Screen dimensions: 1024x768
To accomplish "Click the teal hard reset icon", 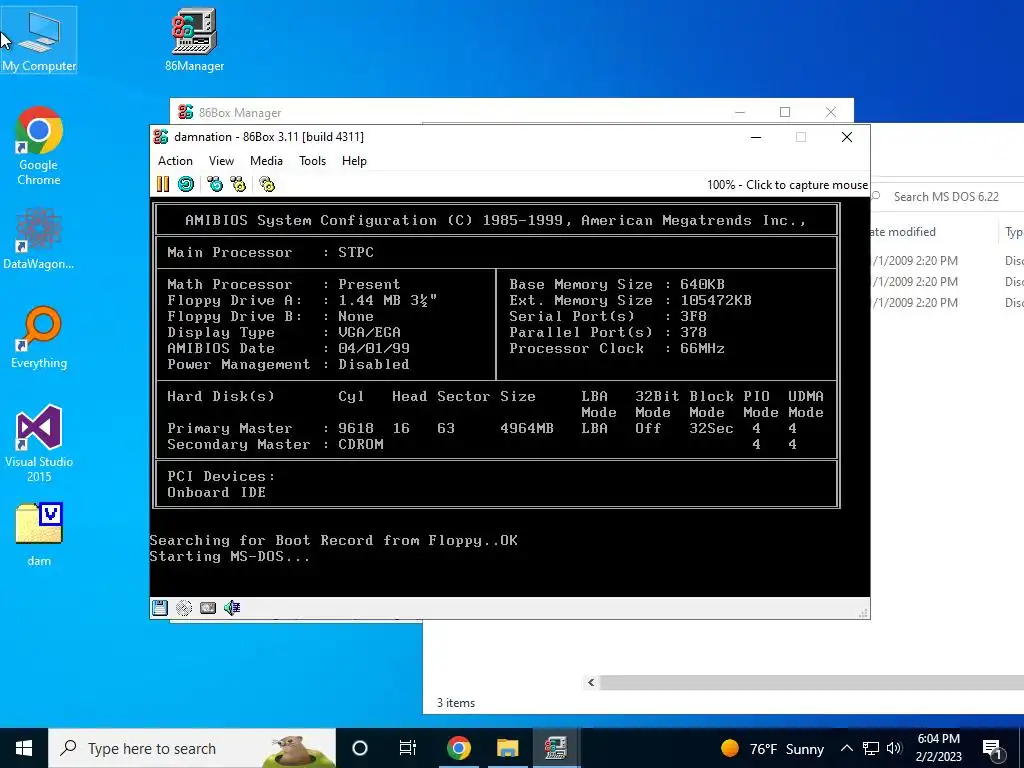I will tap(186, 184).
